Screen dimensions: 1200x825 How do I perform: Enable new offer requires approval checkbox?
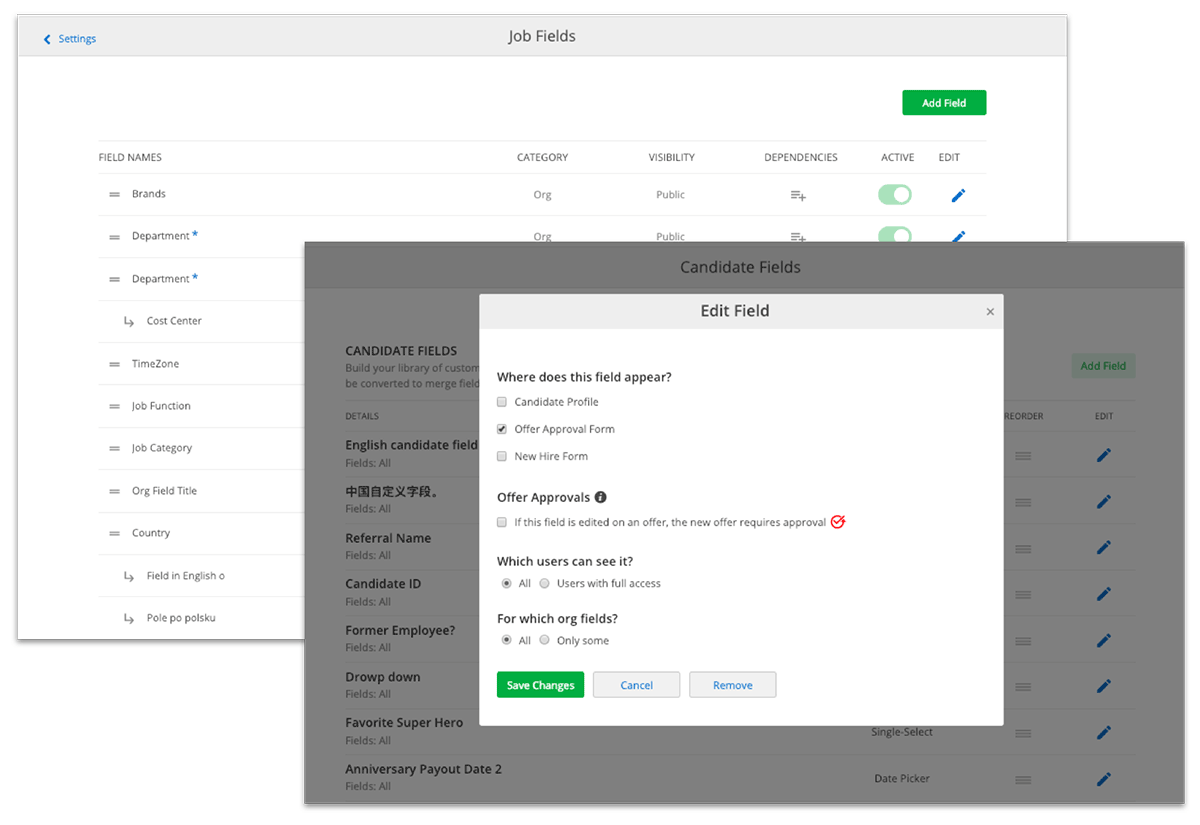pyautogui.click(x=502, y=522)
